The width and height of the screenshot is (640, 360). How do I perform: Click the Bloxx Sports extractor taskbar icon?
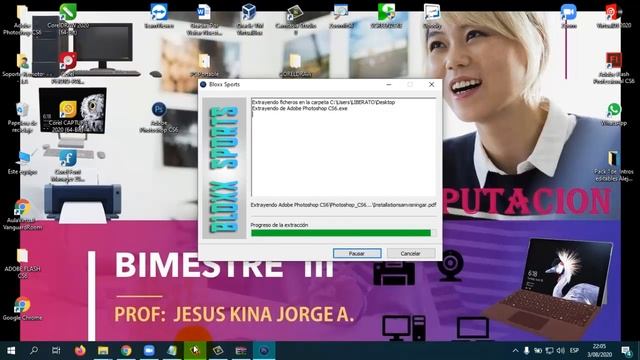(264, 351)
